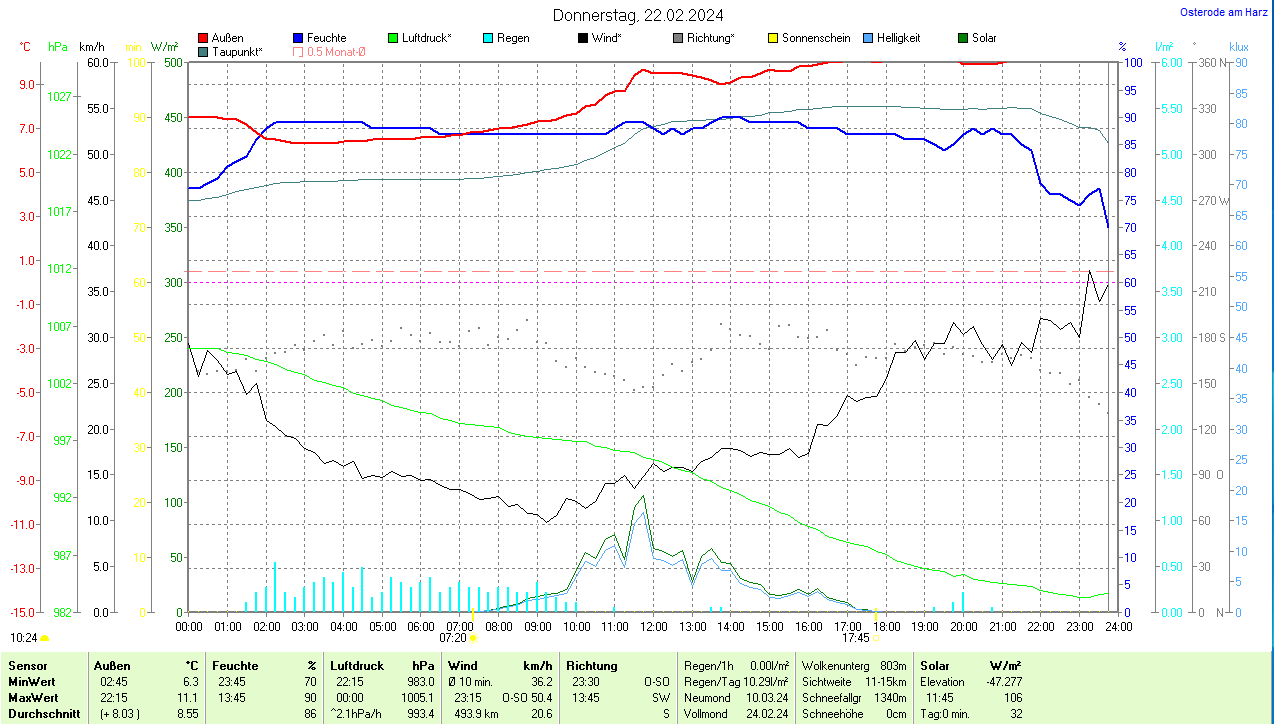Open the Osterode am Harz link
Image resolution: width=1274 pixels, height=724 pixels.
tap(1224, 12)
